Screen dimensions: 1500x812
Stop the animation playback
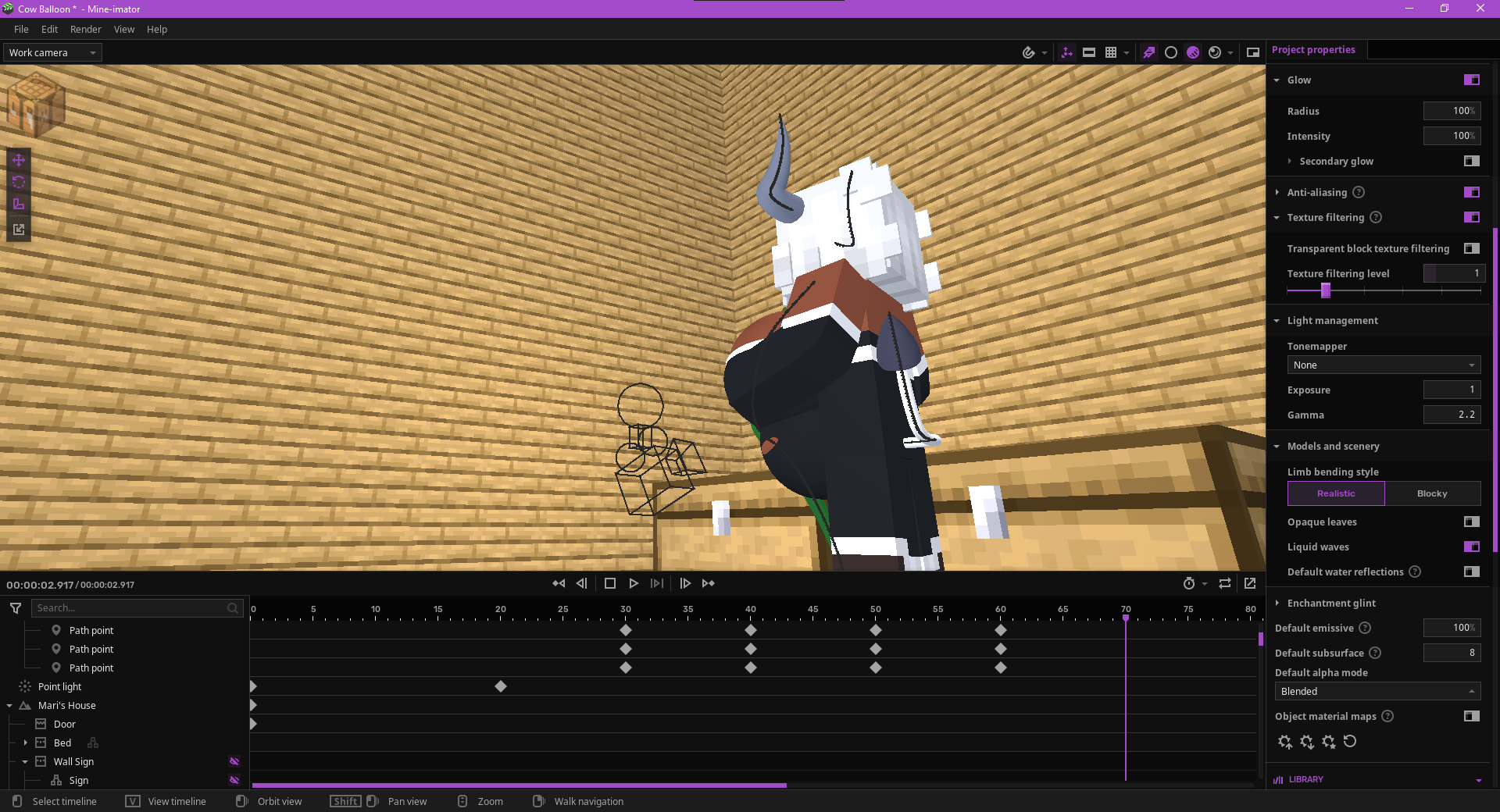pyautogui.click(x=610, y=583)
